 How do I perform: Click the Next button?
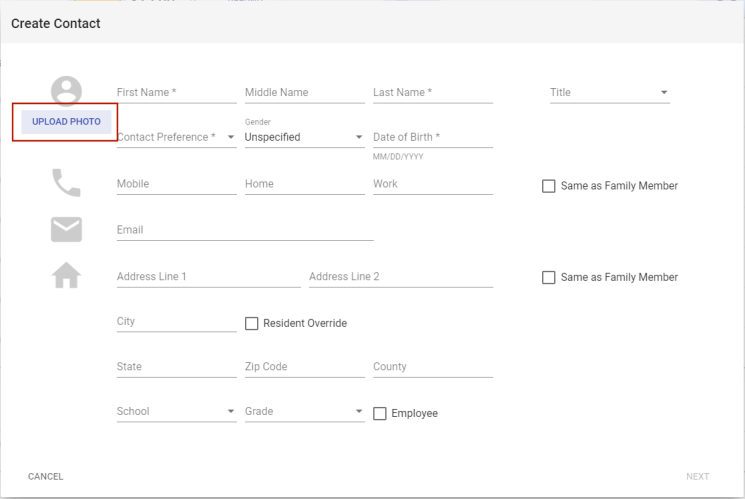(x=697, y=477)
